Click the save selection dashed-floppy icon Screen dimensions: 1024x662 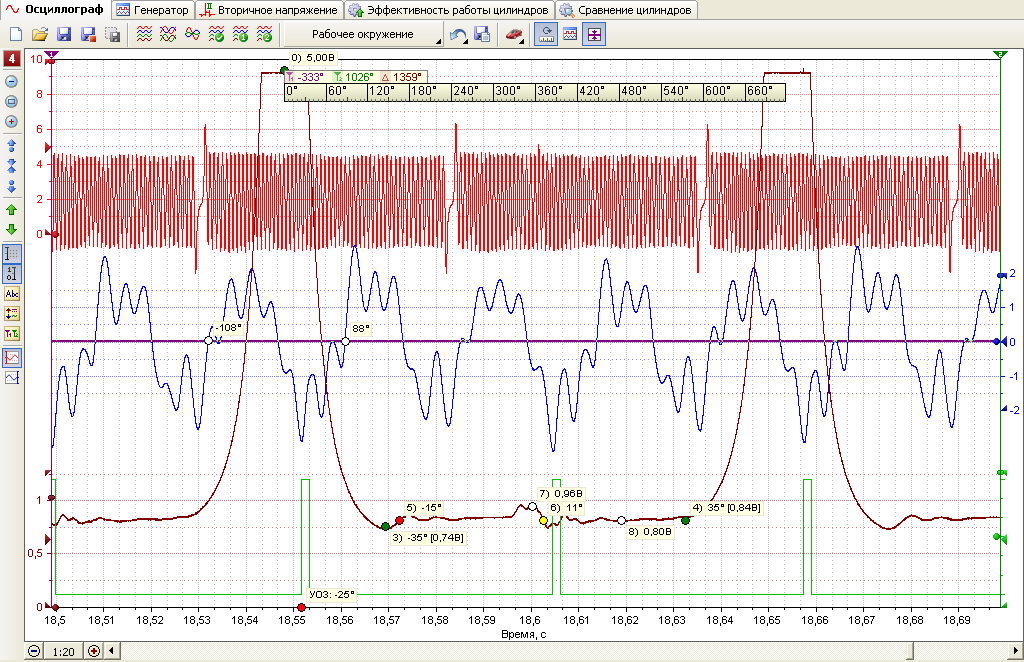click(x=112, y=35)
